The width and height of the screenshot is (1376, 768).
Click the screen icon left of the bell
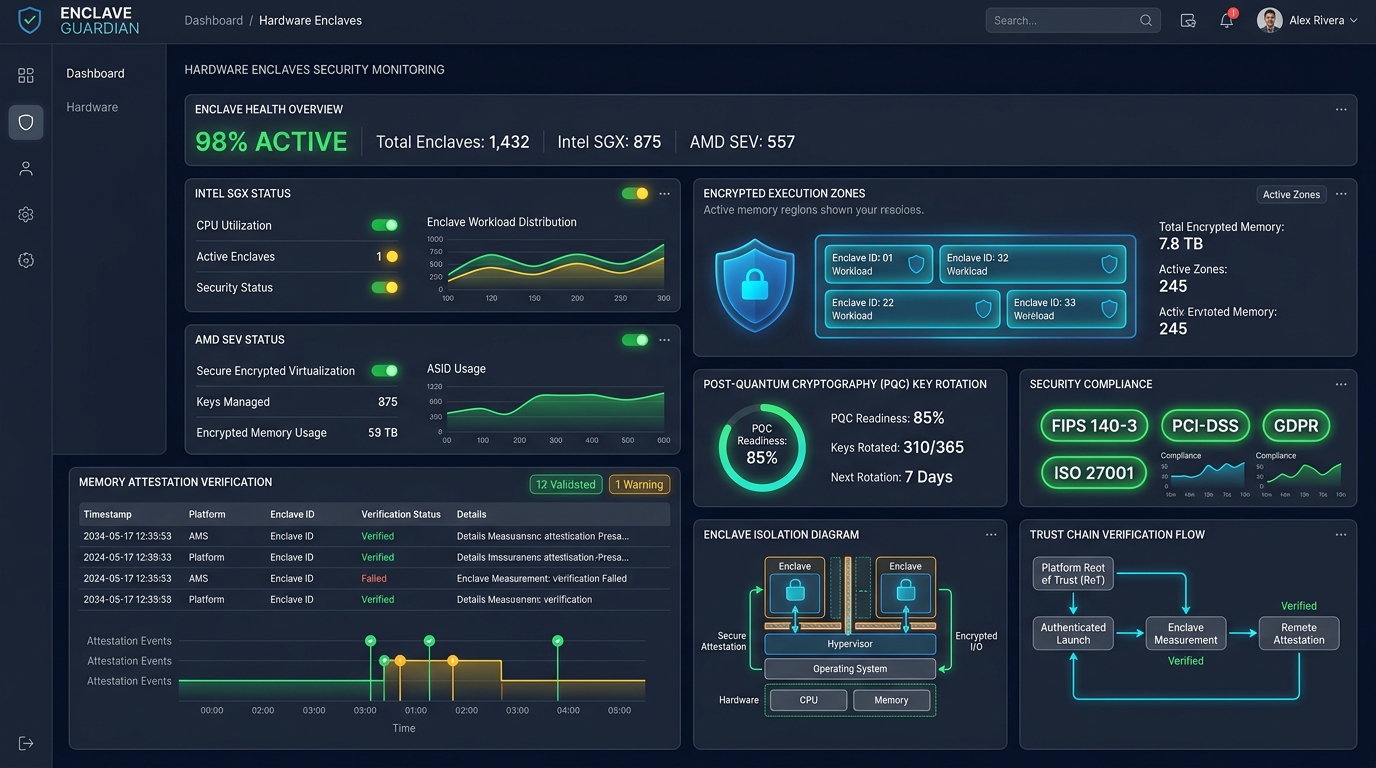(x=1188, y=20)
